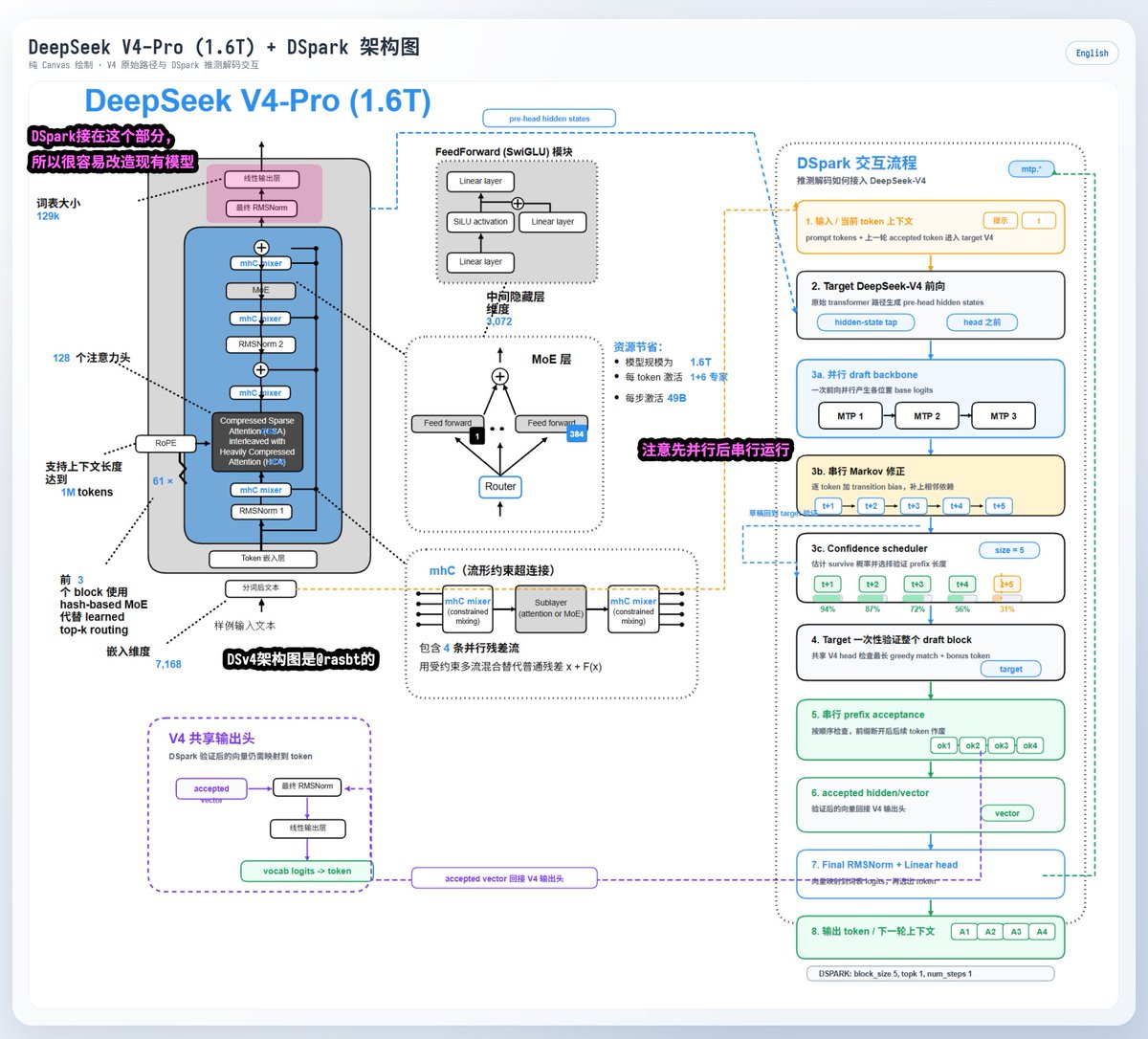Select the Token 嵌入层 box
This screenshot has width=1148, height=1039.
click(x=263, y=558)
